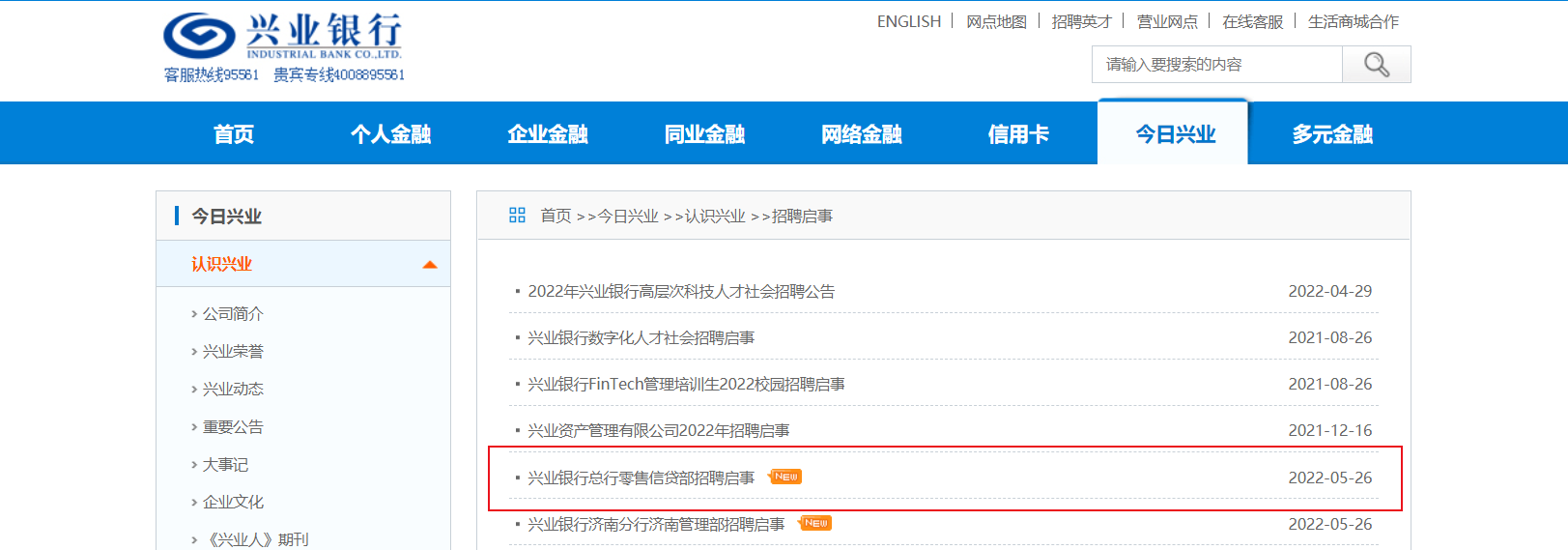Open 兴业动态 in sidebar

coord(233,389)
